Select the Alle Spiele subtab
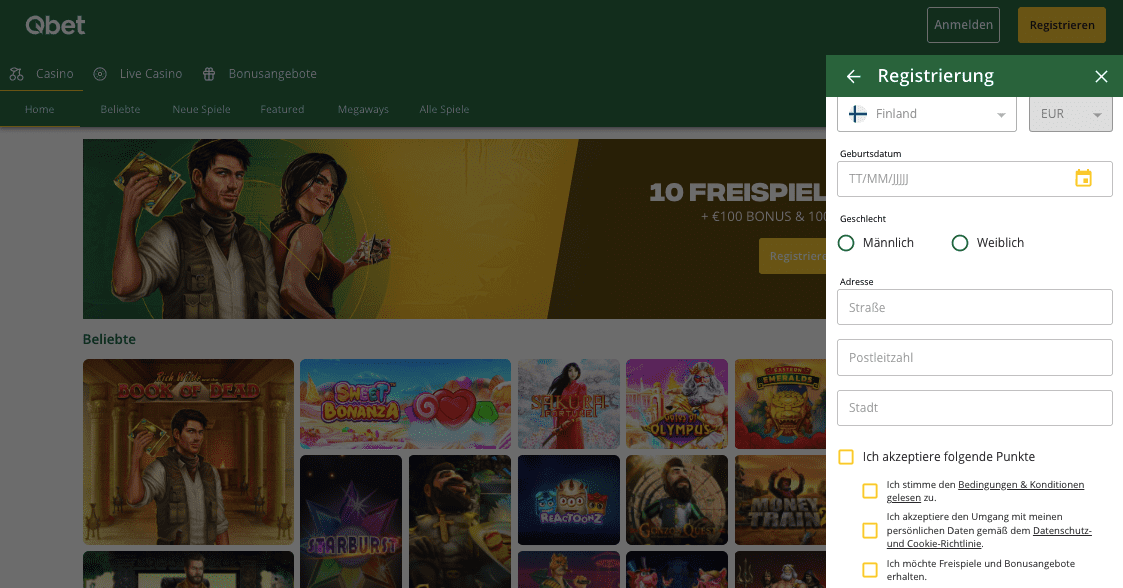This screenshot has height=588, width=1123. (x=444, y=110)
